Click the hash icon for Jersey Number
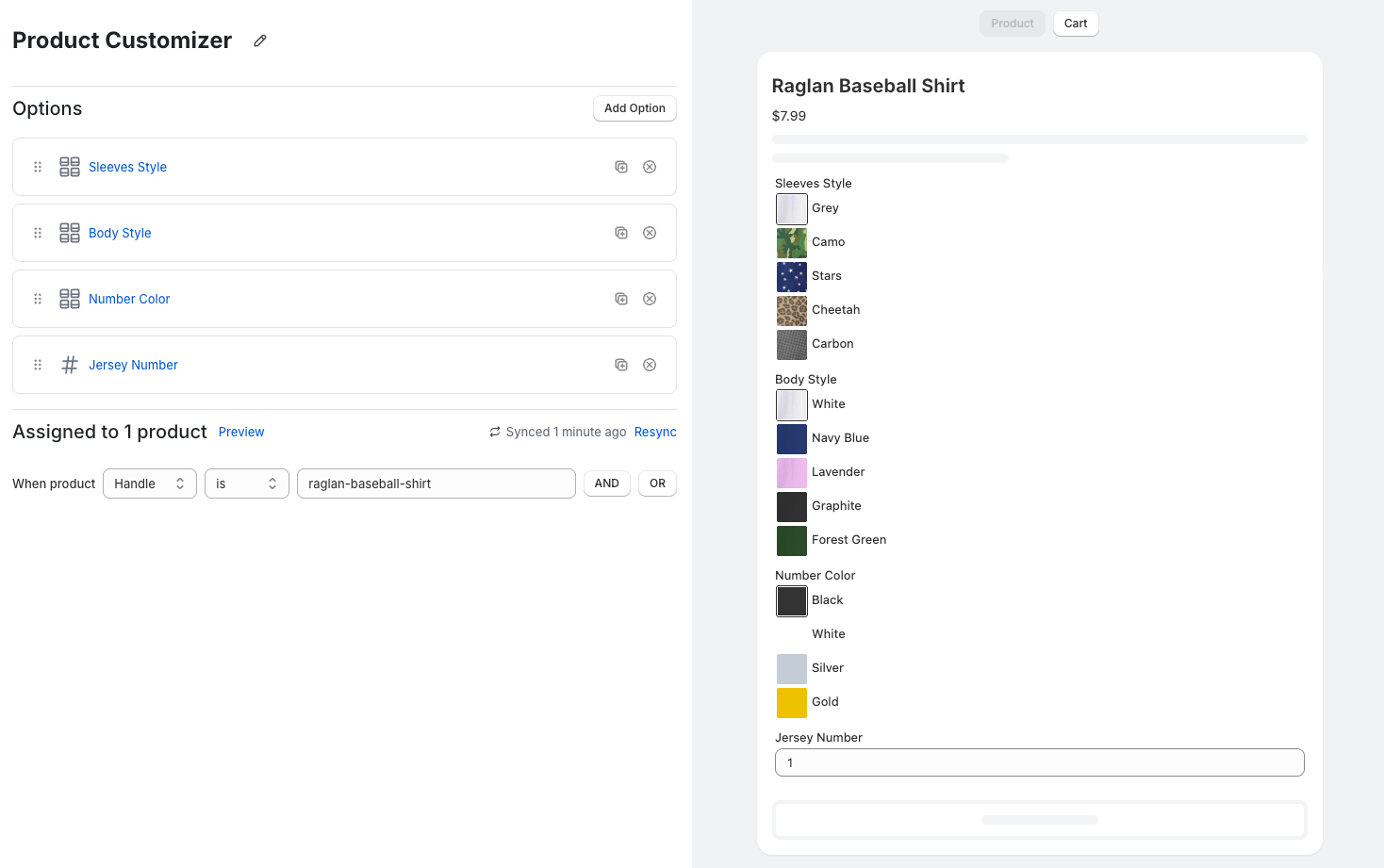 70,365
